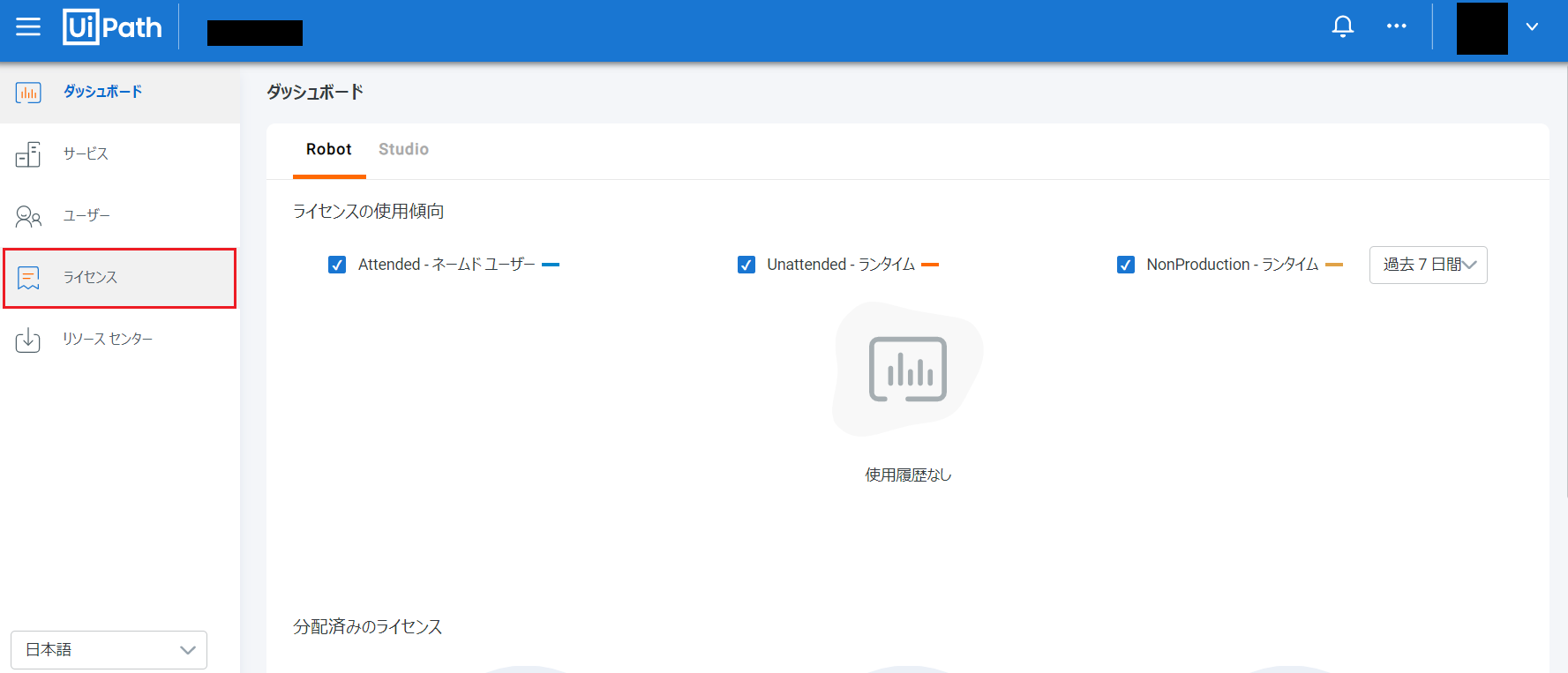Uncheck Attended - ネームド ユーザー checkbox
This screenshot has width=1568, height=673.
(x=337, y=265)
